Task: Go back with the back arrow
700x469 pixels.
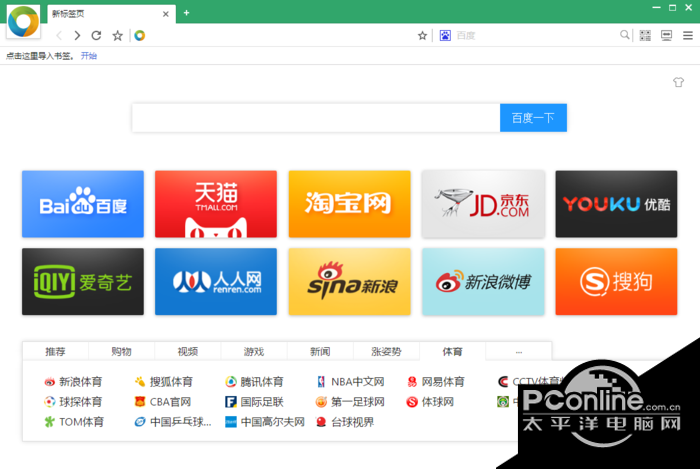Action: [59, 36]
